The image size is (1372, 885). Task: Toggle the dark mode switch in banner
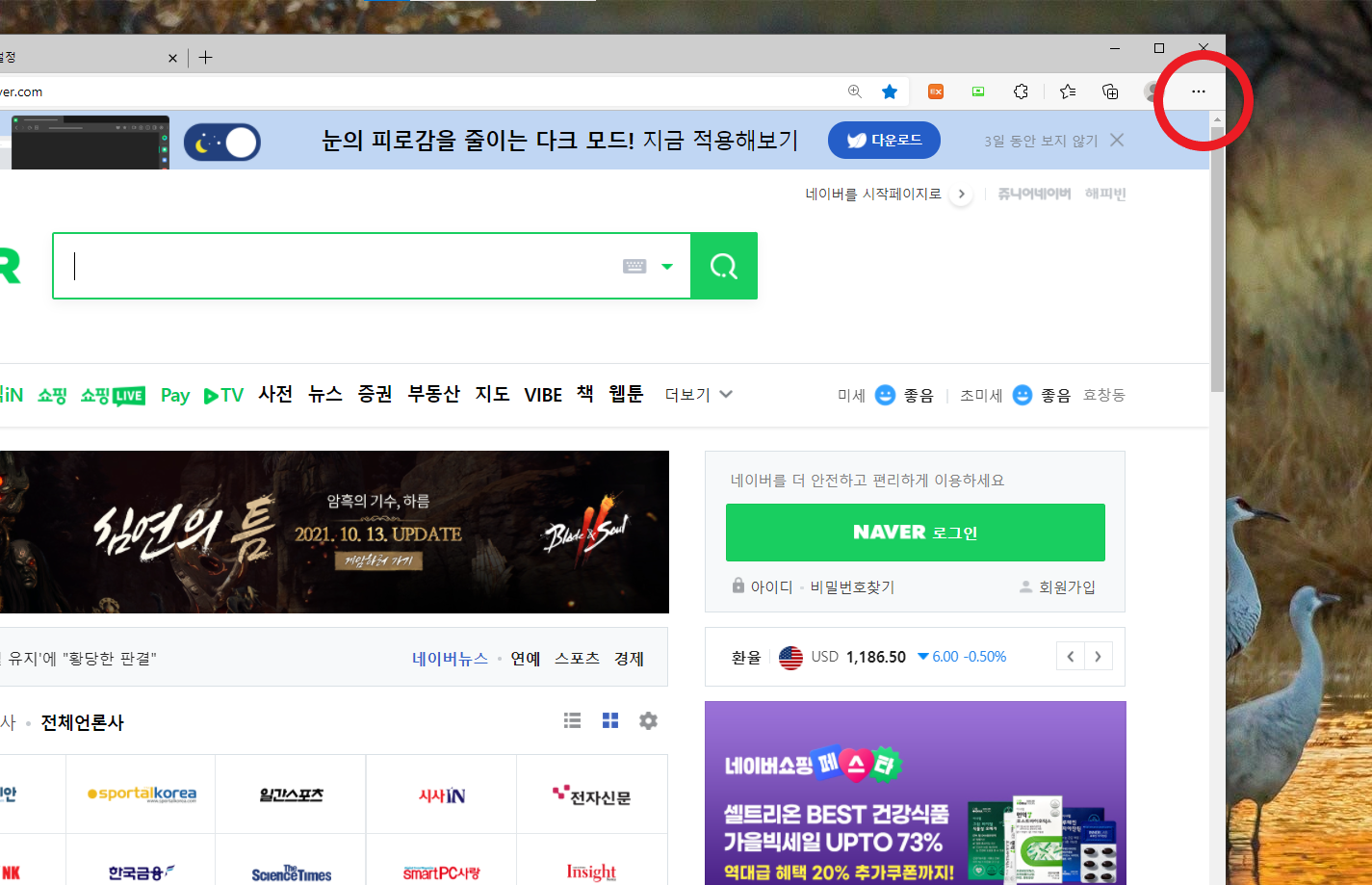point(222,143)
